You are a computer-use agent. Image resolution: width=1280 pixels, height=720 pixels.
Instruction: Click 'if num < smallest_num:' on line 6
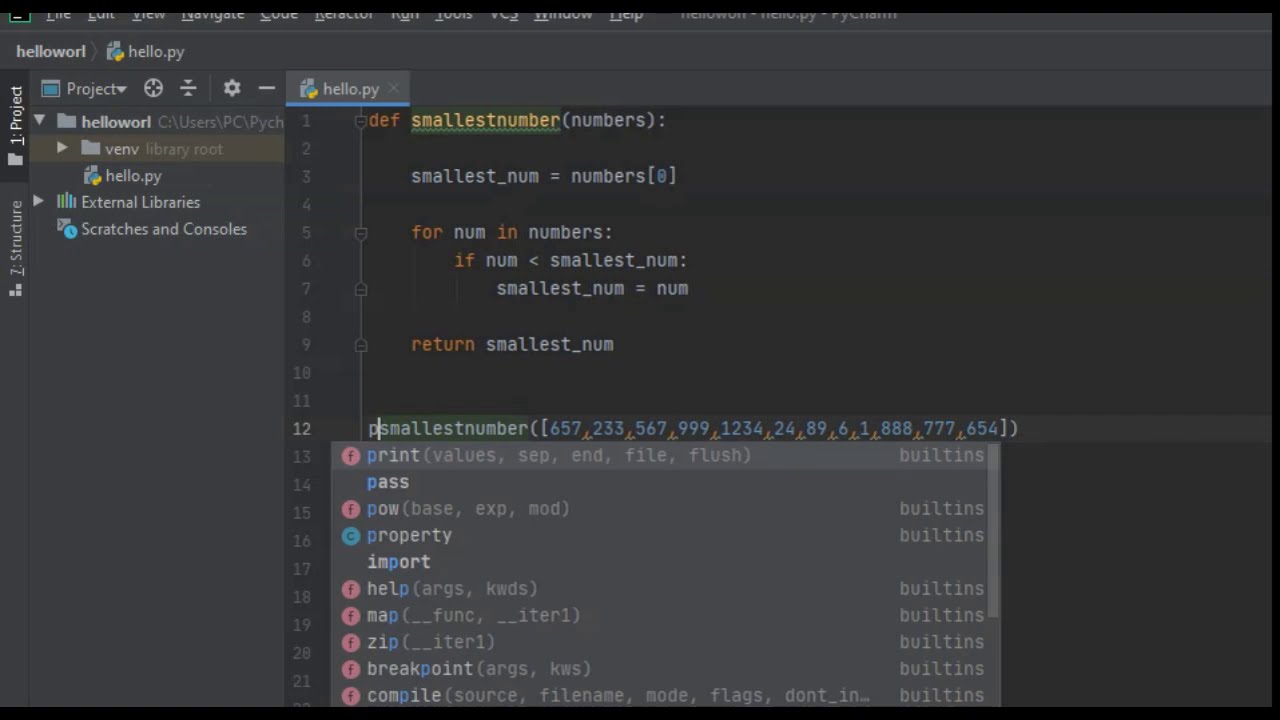pos(570,260)
